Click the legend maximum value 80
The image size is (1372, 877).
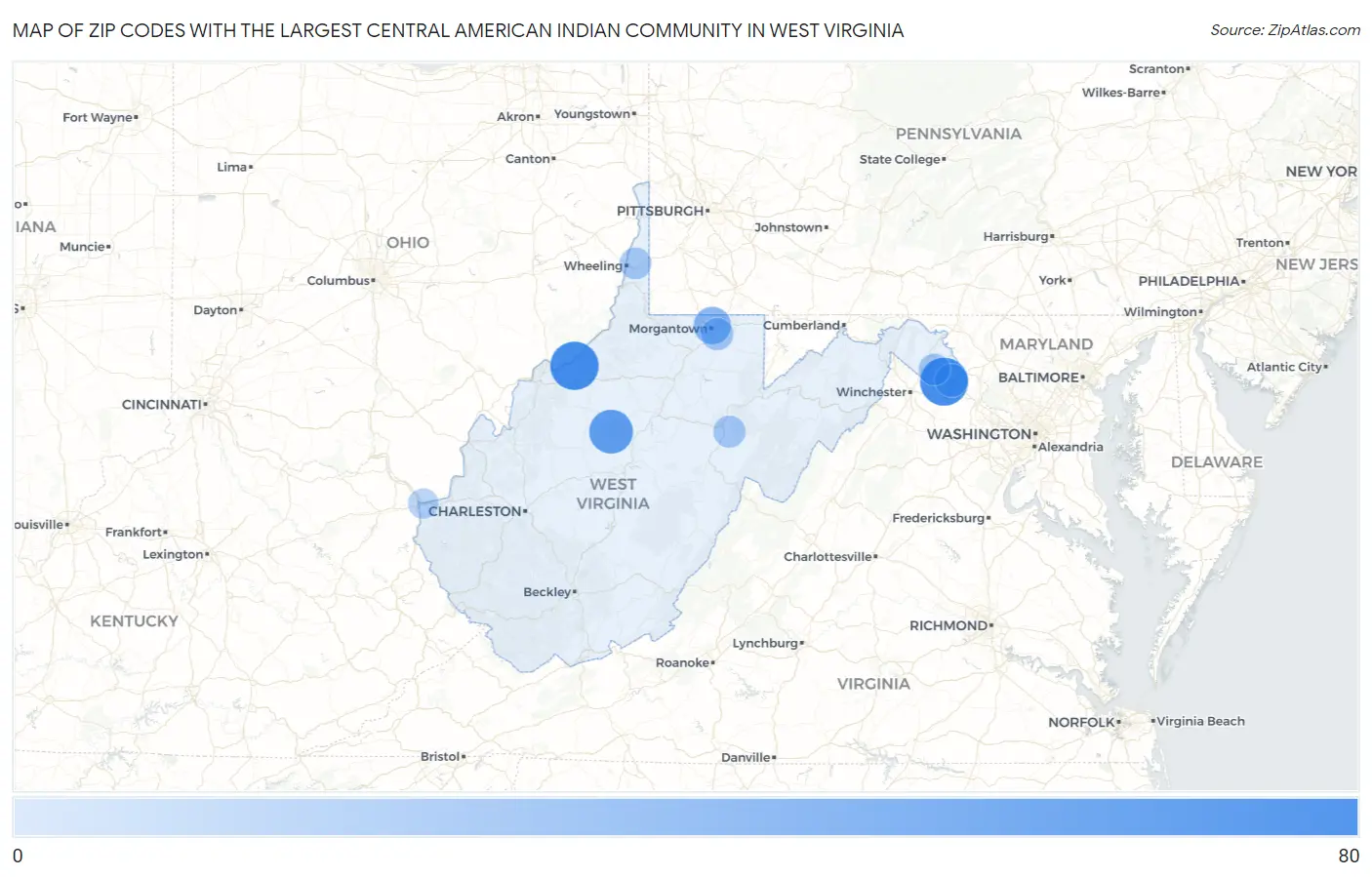(x=1349, y=856)
